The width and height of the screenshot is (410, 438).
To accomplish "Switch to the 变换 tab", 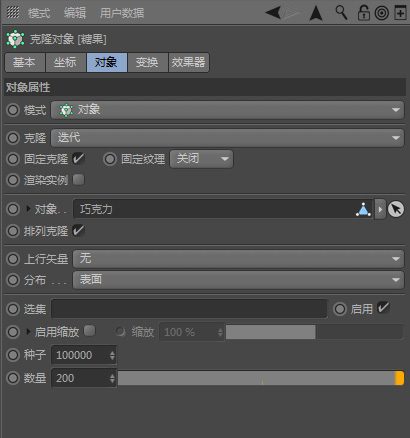I will pos(147,62).
